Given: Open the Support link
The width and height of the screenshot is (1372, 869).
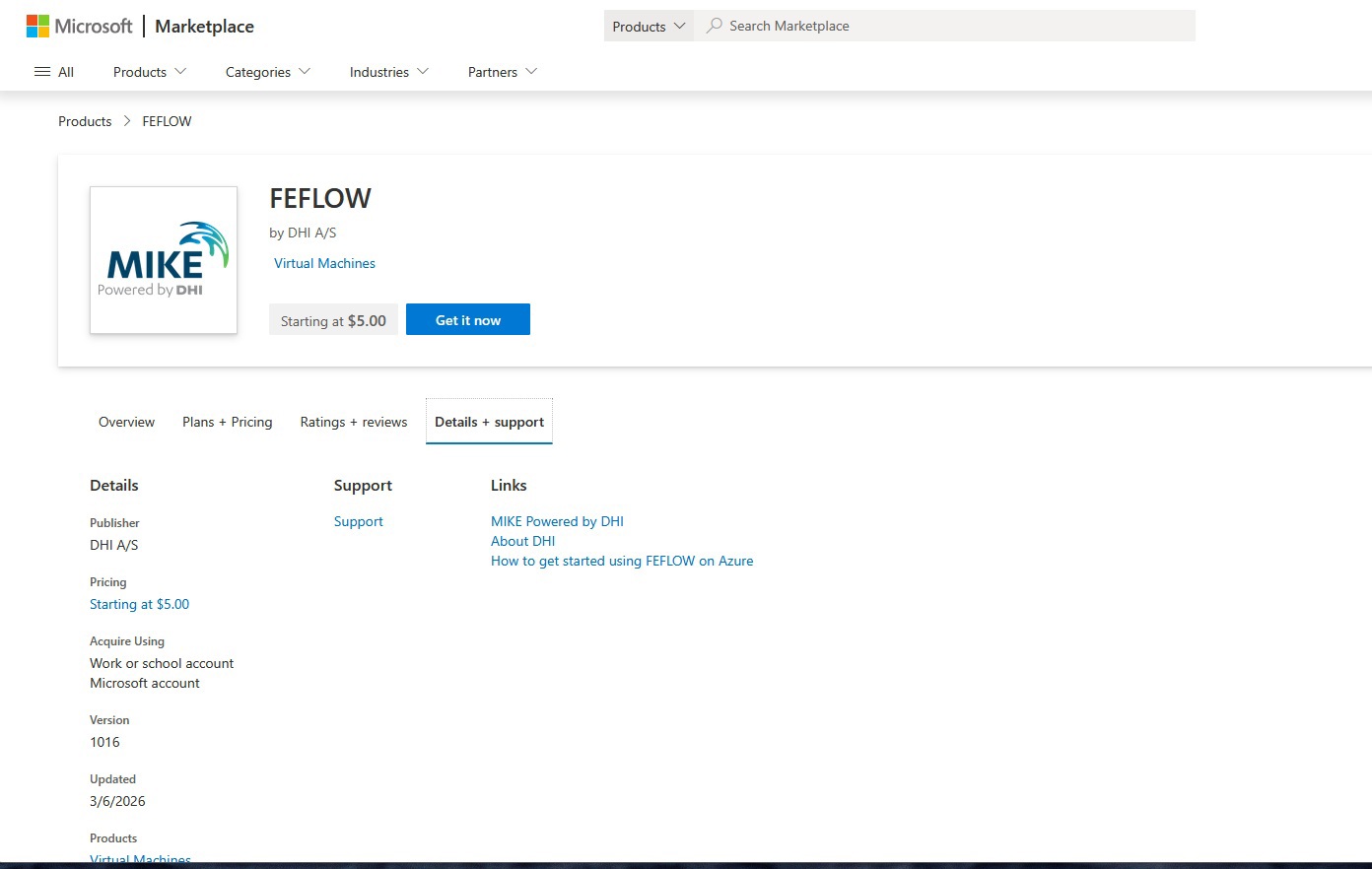Looking at the screenshot, I should point(358,521).
